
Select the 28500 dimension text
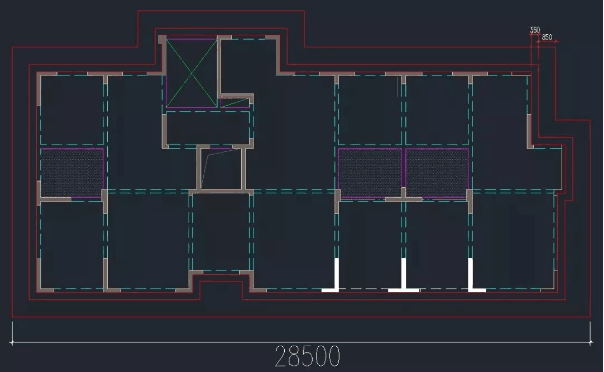click(x=308, y=356)
